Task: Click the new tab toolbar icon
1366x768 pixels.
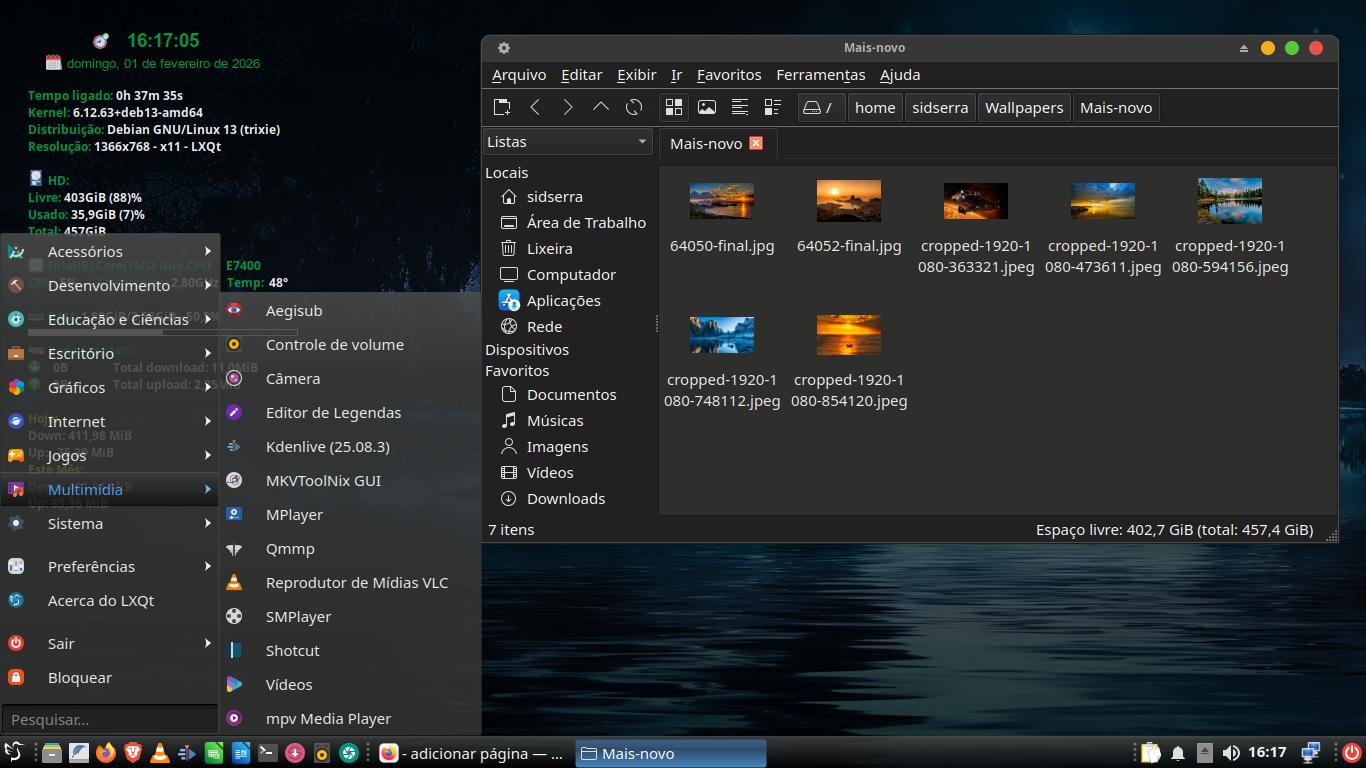Action: pyautogui.click(x=502, y=107)
